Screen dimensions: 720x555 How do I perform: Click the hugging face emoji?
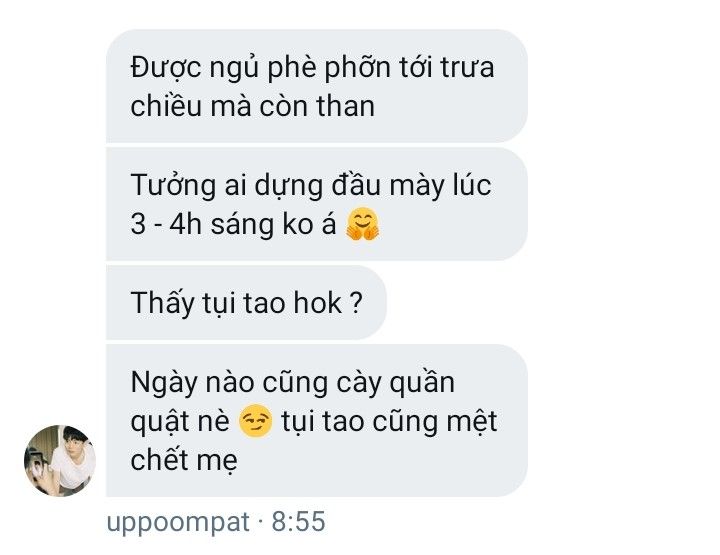363,224
